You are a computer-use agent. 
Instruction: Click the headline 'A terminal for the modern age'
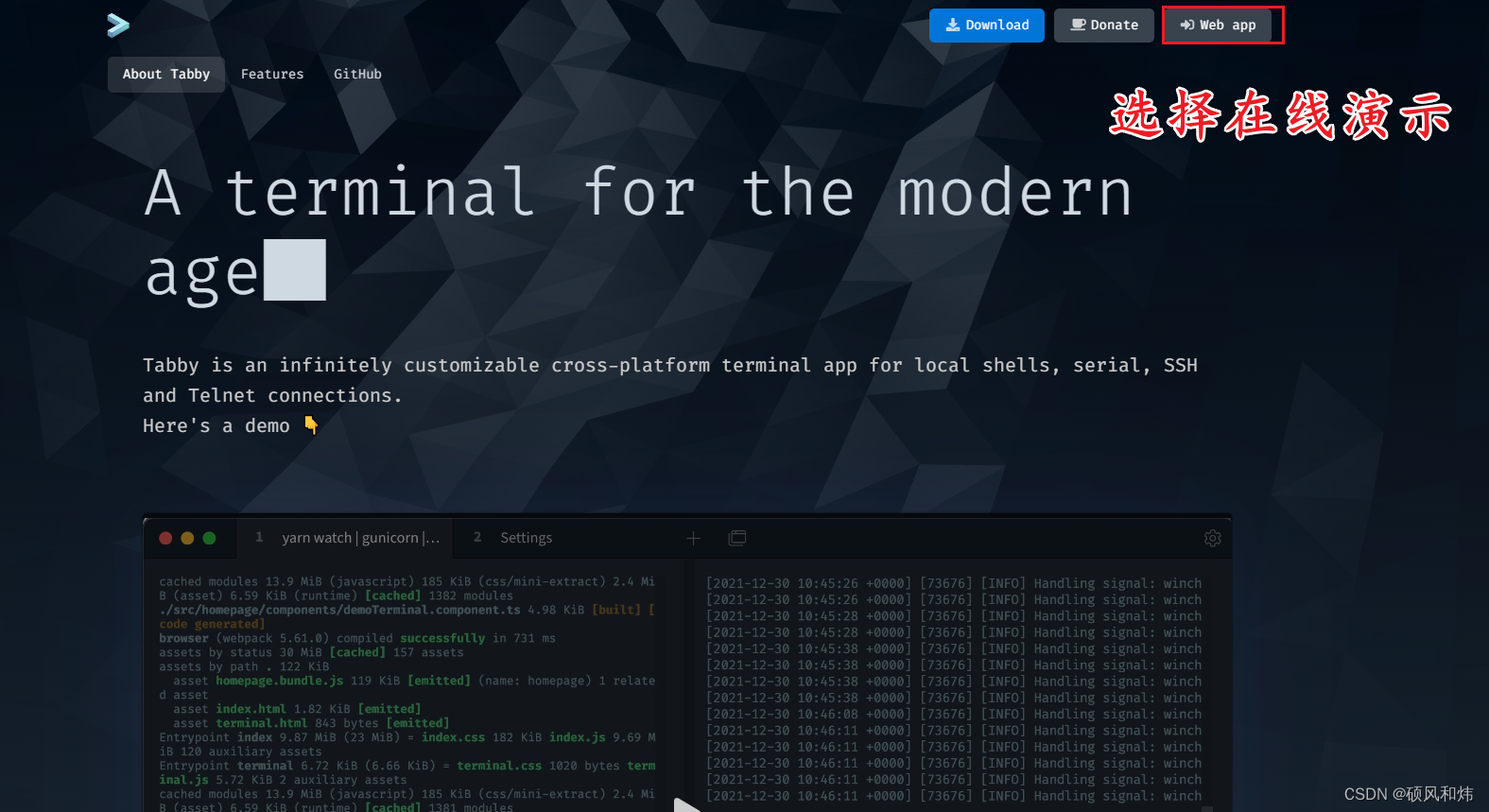(x=638, y=233)
